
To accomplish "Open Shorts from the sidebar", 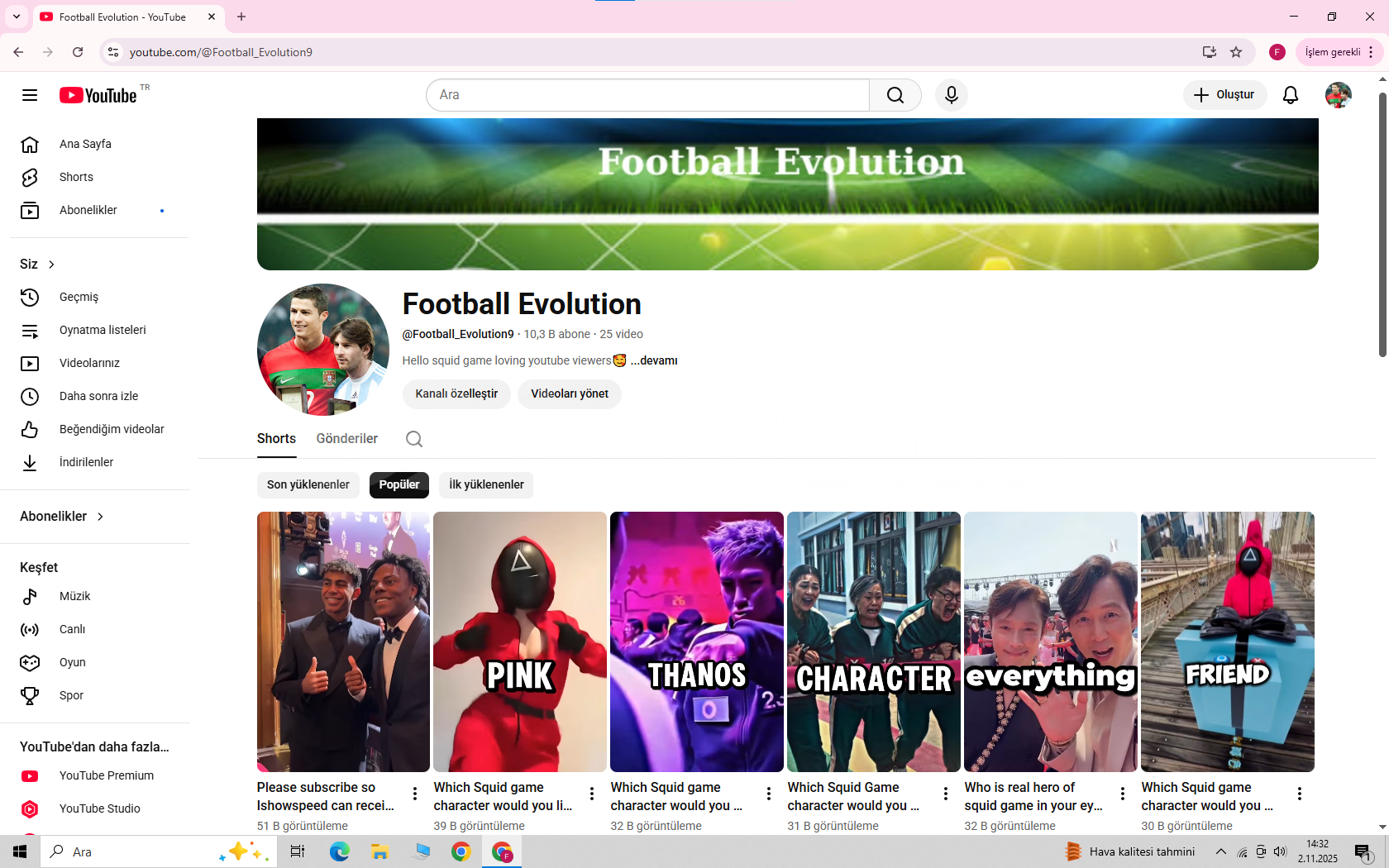I will 76,177.
